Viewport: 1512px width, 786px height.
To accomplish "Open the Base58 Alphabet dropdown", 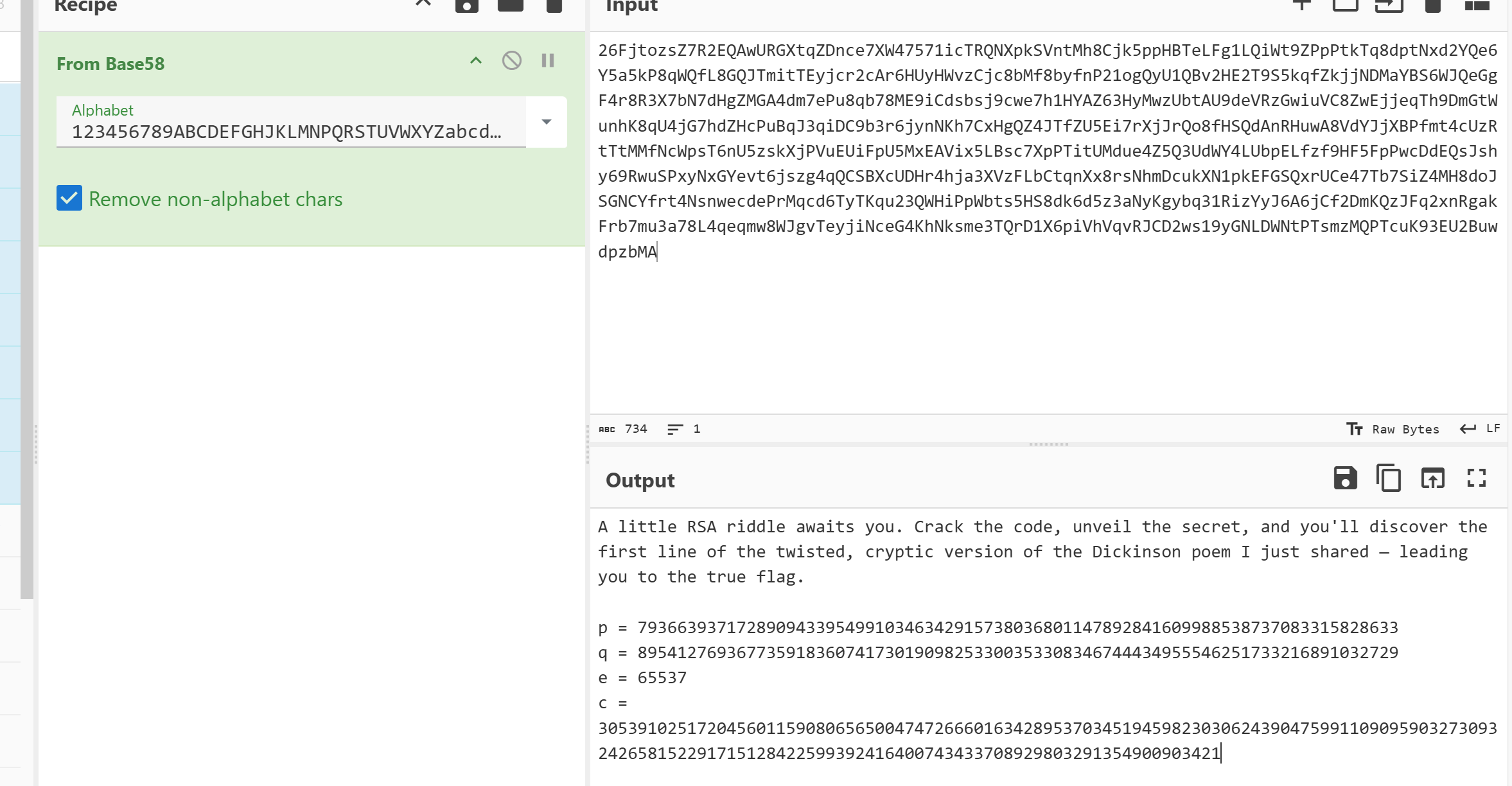I will [547, 122].
